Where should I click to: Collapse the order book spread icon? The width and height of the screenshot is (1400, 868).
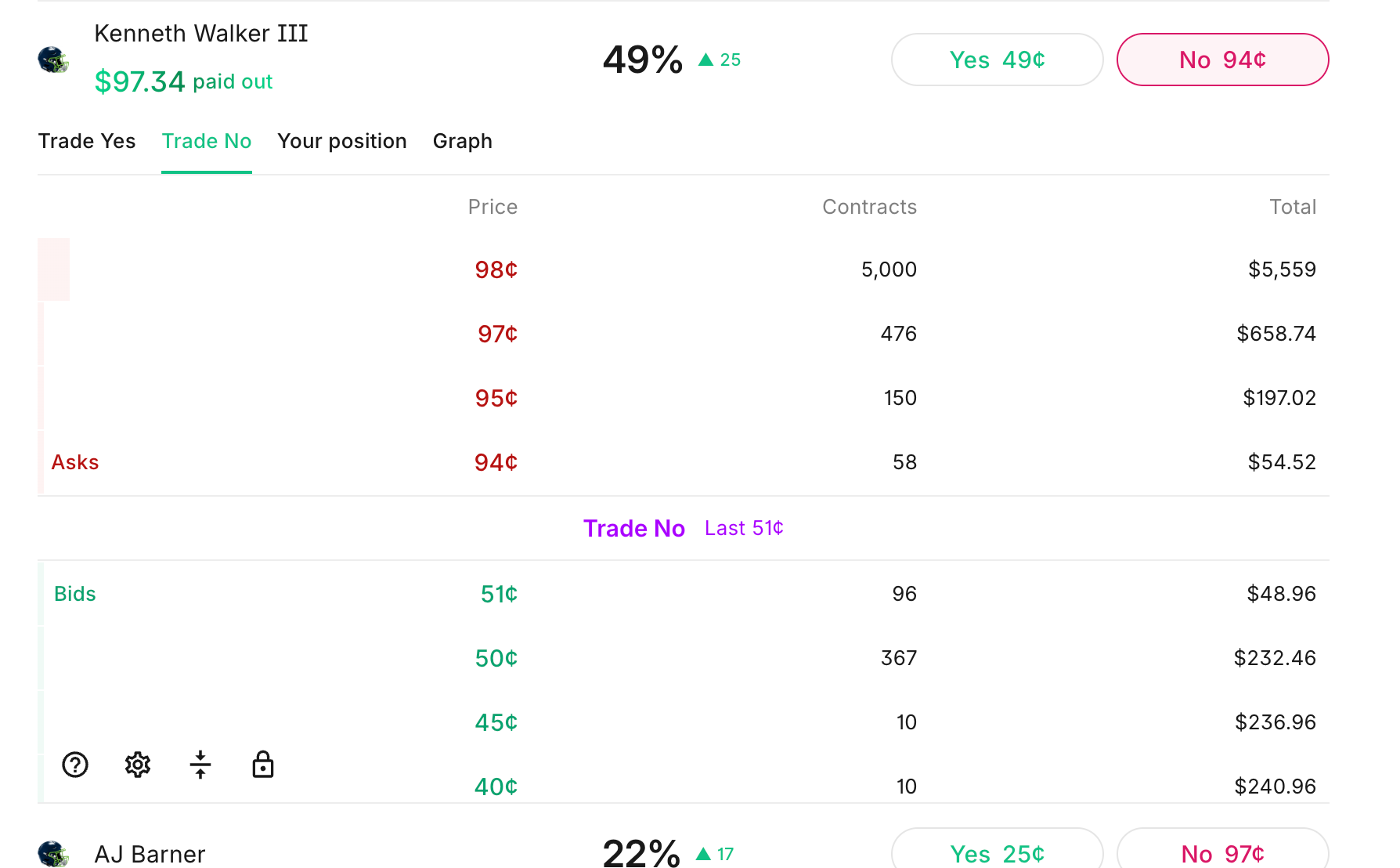pos(200,765)
